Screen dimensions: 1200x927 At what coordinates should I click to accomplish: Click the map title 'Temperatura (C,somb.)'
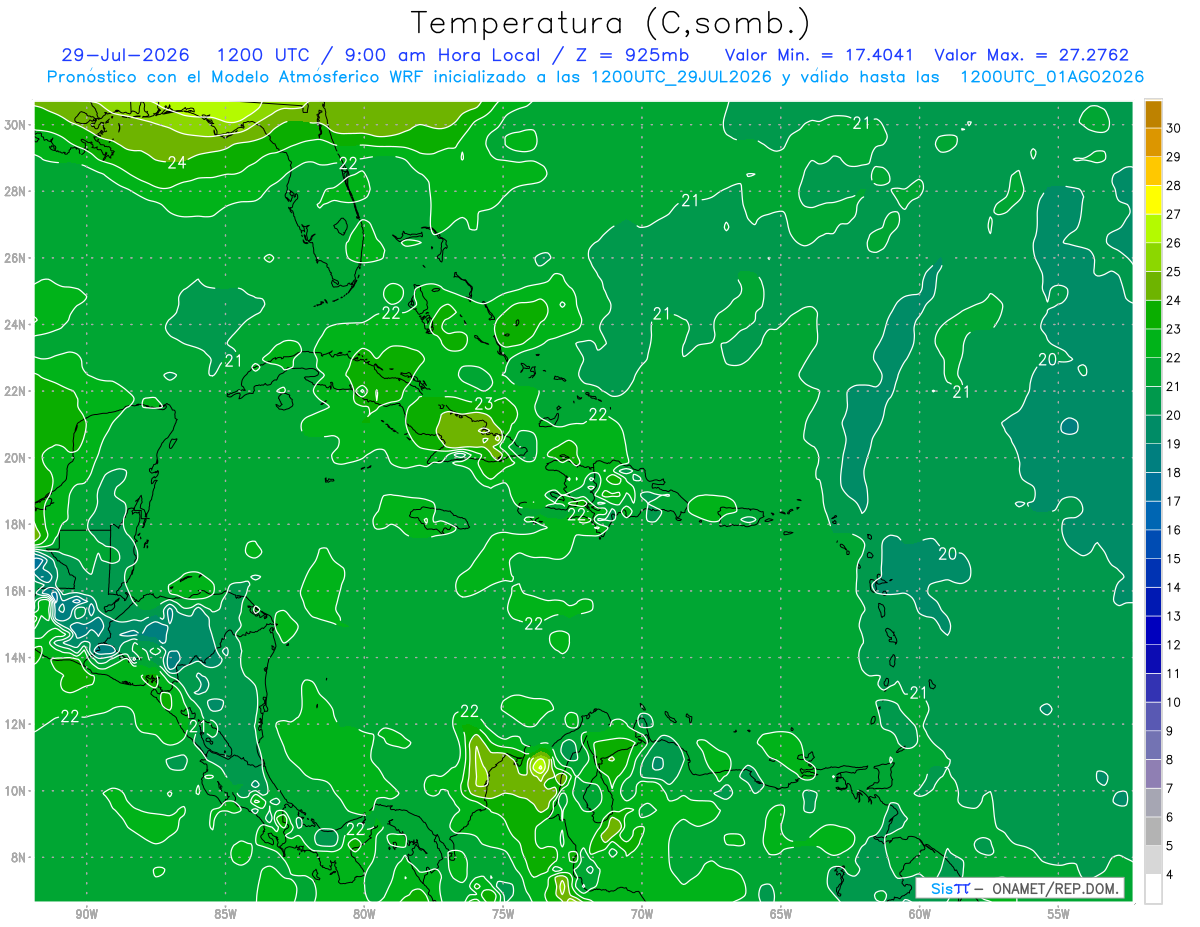pos(611,23)
